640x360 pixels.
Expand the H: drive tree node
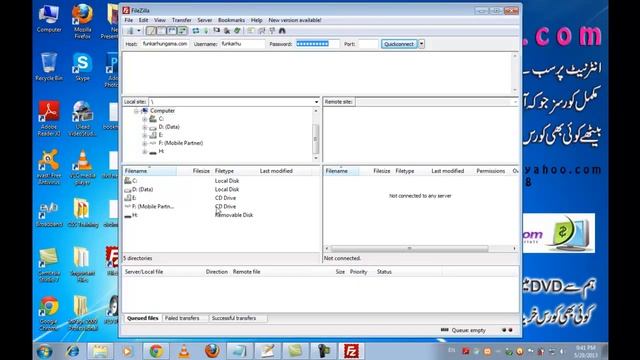[x=144, y=152]
